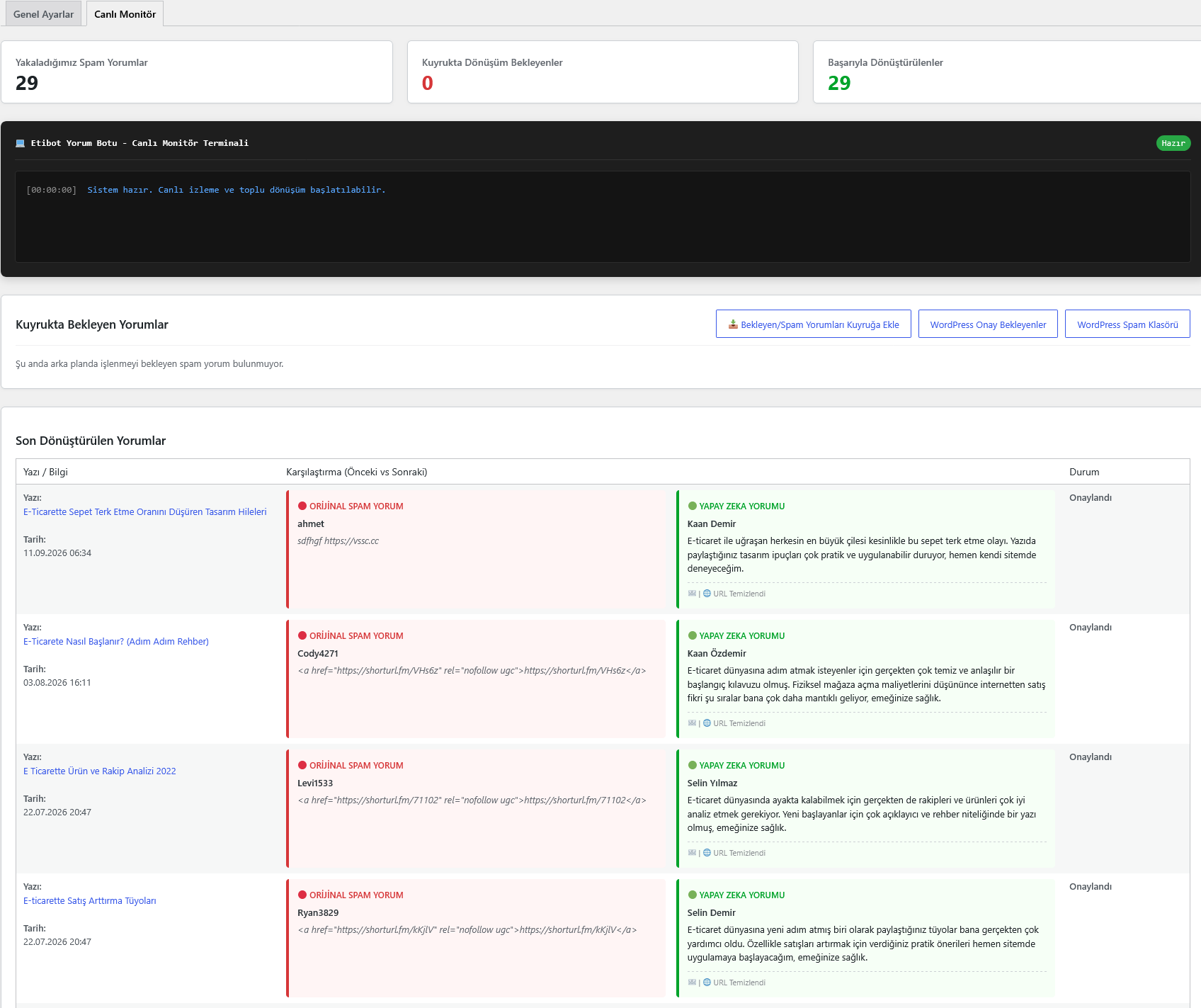Open E Ticarette Ürün ve Rakip Analizi link
Image resolution: width=1201 pixels, height=1008 pixels.
coord(100,771)
